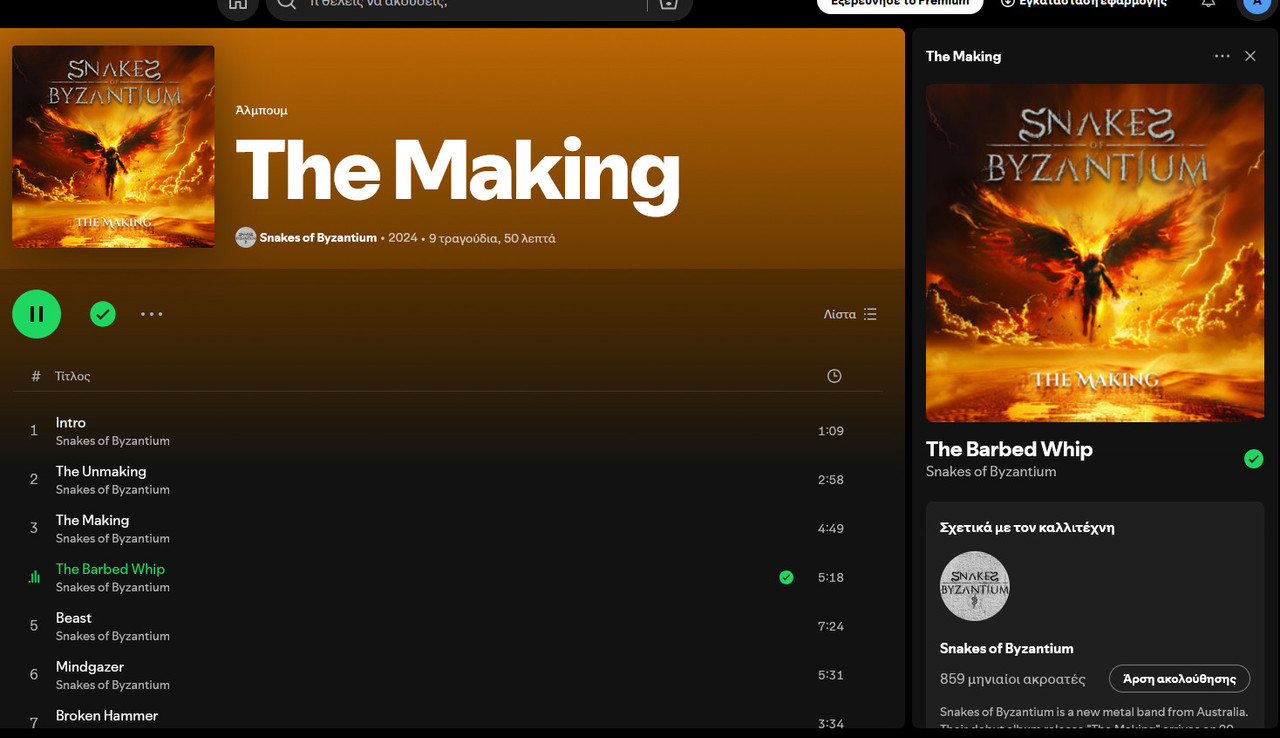Click the duration clock column header icon
The width and height of the screenshot is (1280, 738).
[834, 376]
